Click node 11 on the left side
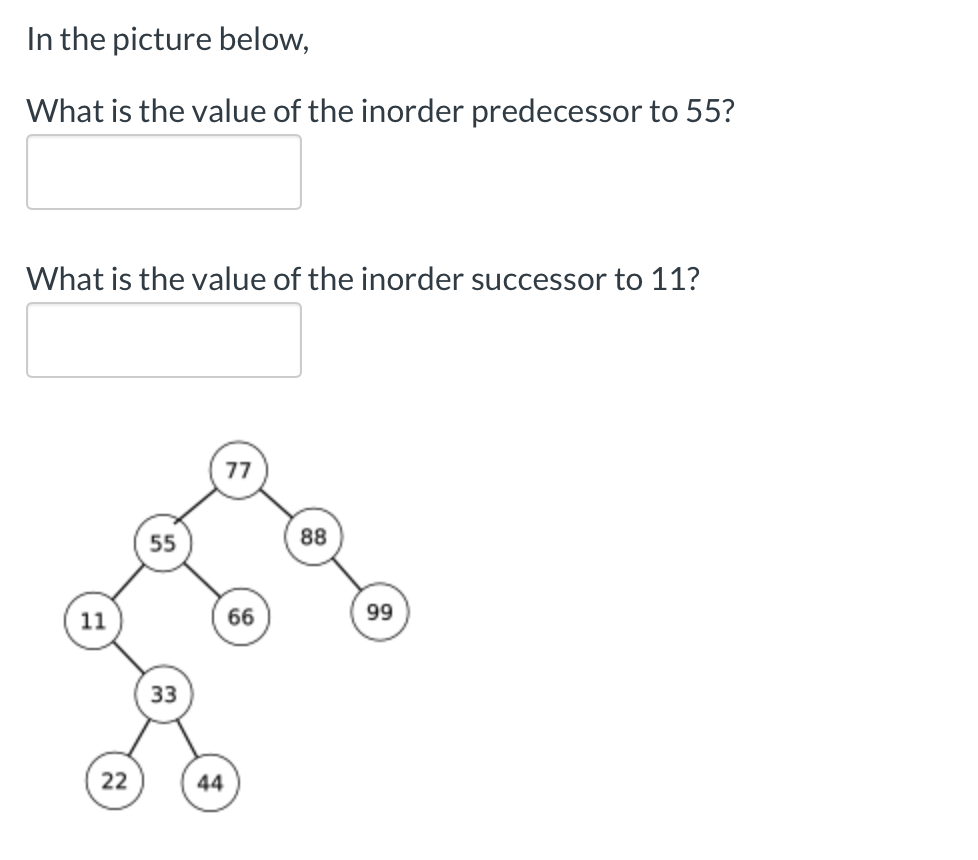The height and width of the screenshot is (860, 978). [92, 619]
